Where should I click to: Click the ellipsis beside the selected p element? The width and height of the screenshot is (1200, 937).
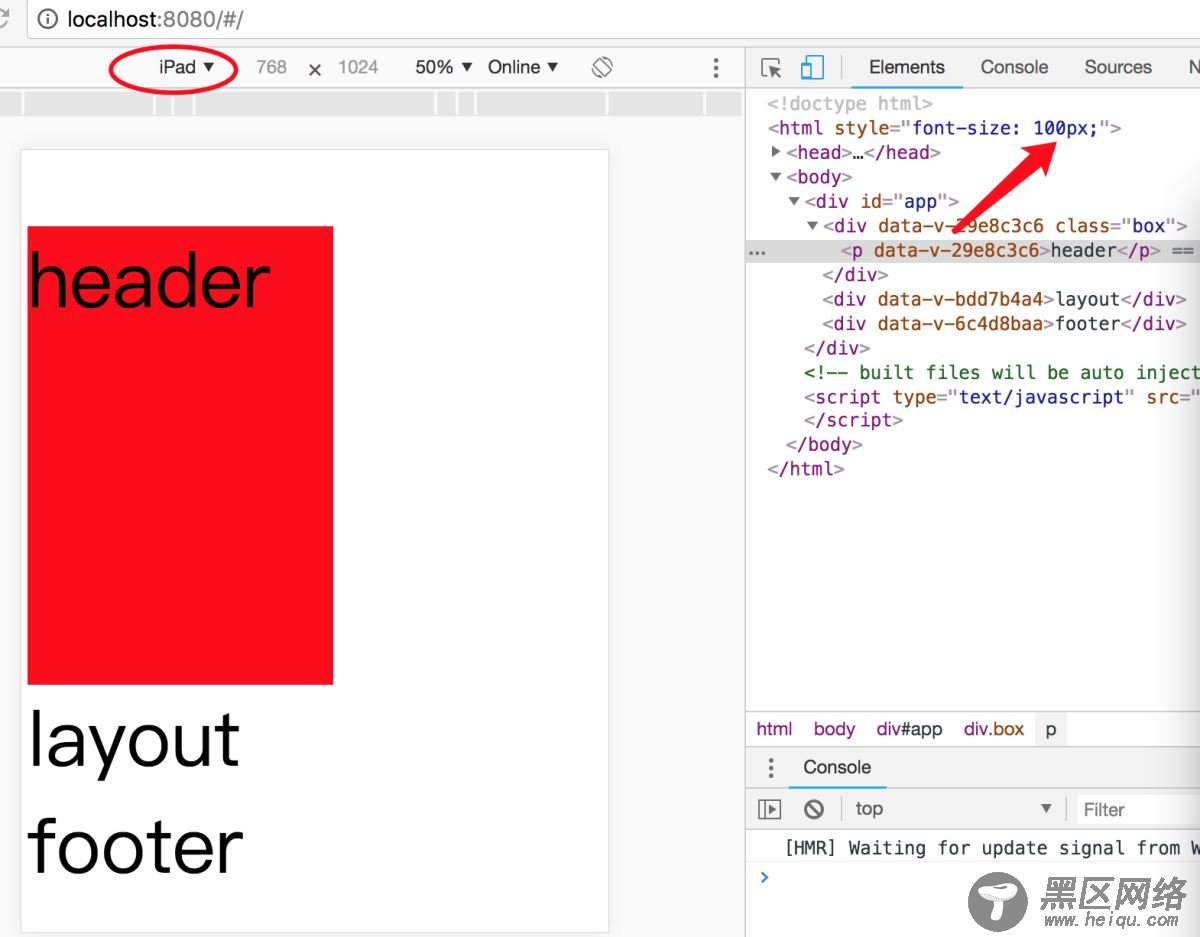(757, 253)
